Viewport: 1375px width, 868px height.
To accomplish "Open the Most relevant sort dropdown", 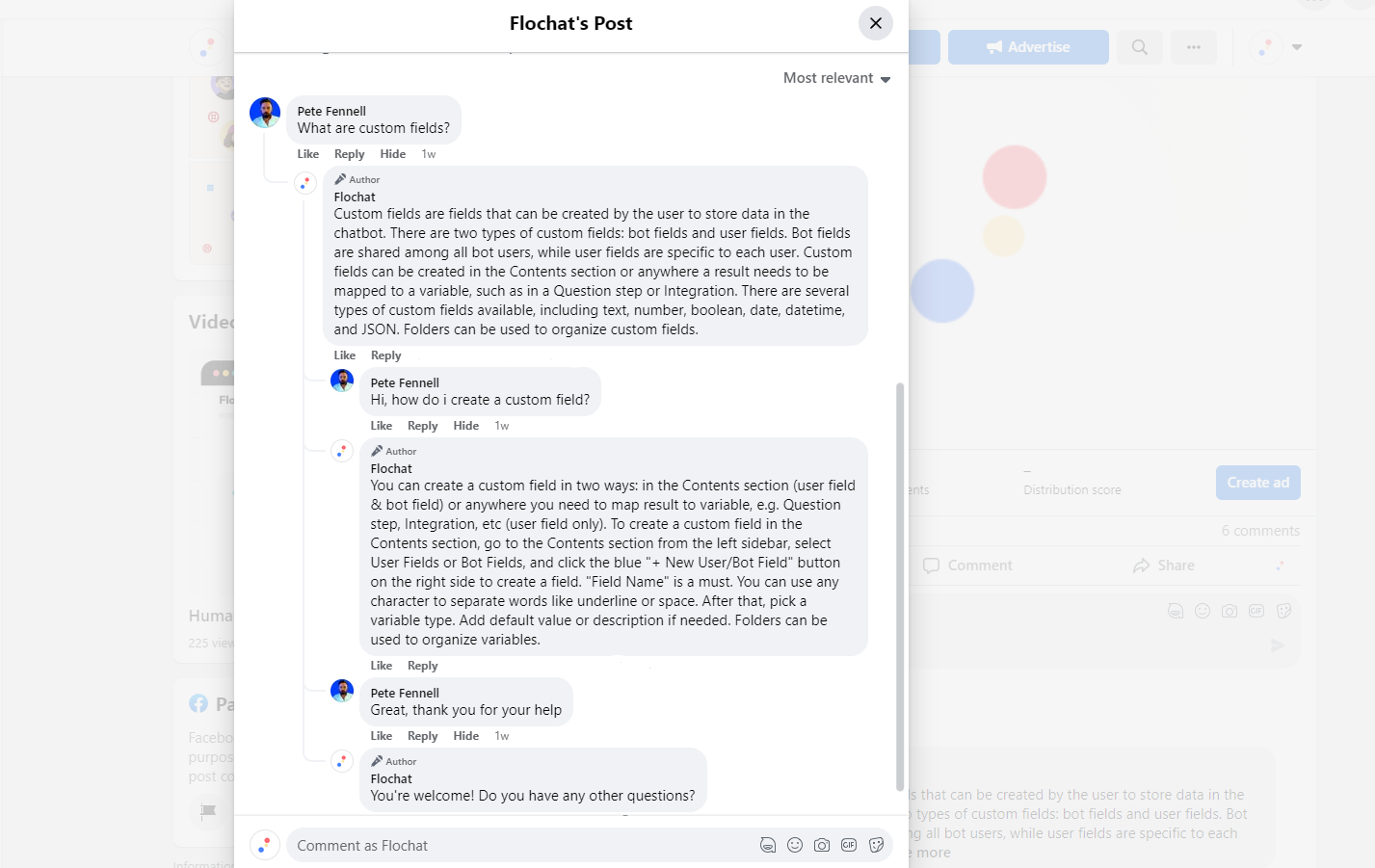I will click(x=836, y=78).
